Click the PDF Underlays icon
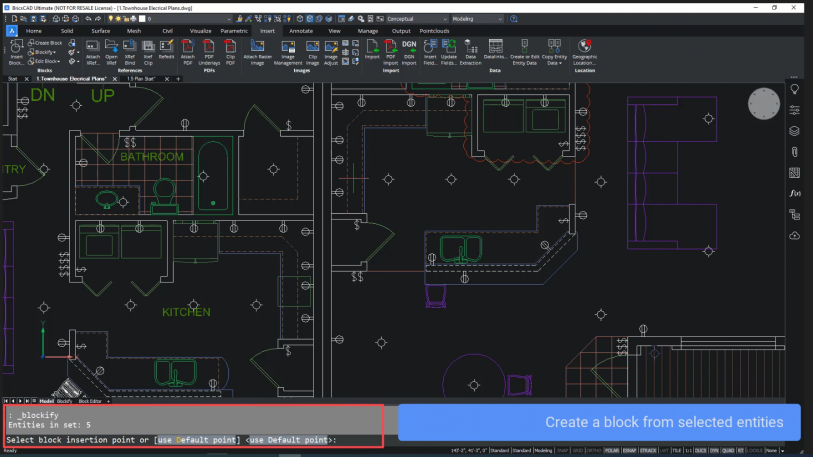The width and height of the screenshot is (813, 457). pos(209,52)
